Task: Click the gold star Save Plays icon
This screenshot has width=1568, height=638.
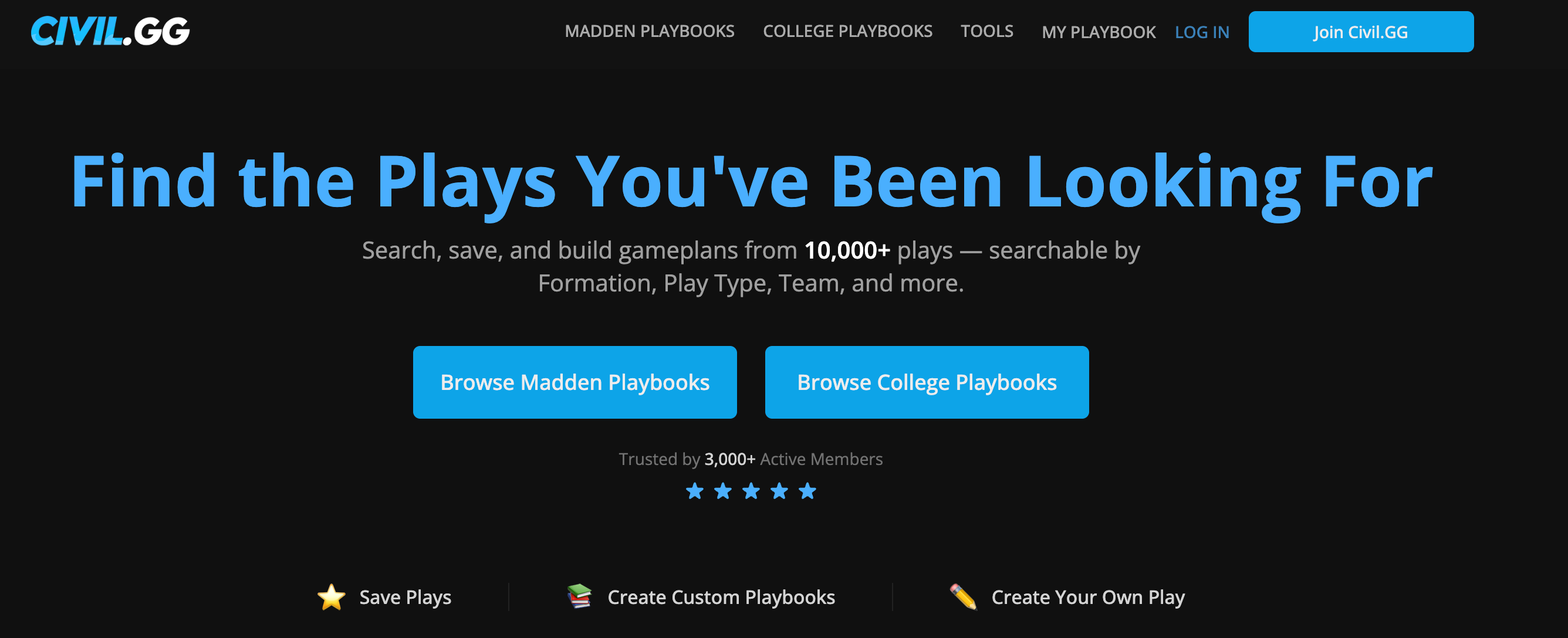Action: [331, 598]
